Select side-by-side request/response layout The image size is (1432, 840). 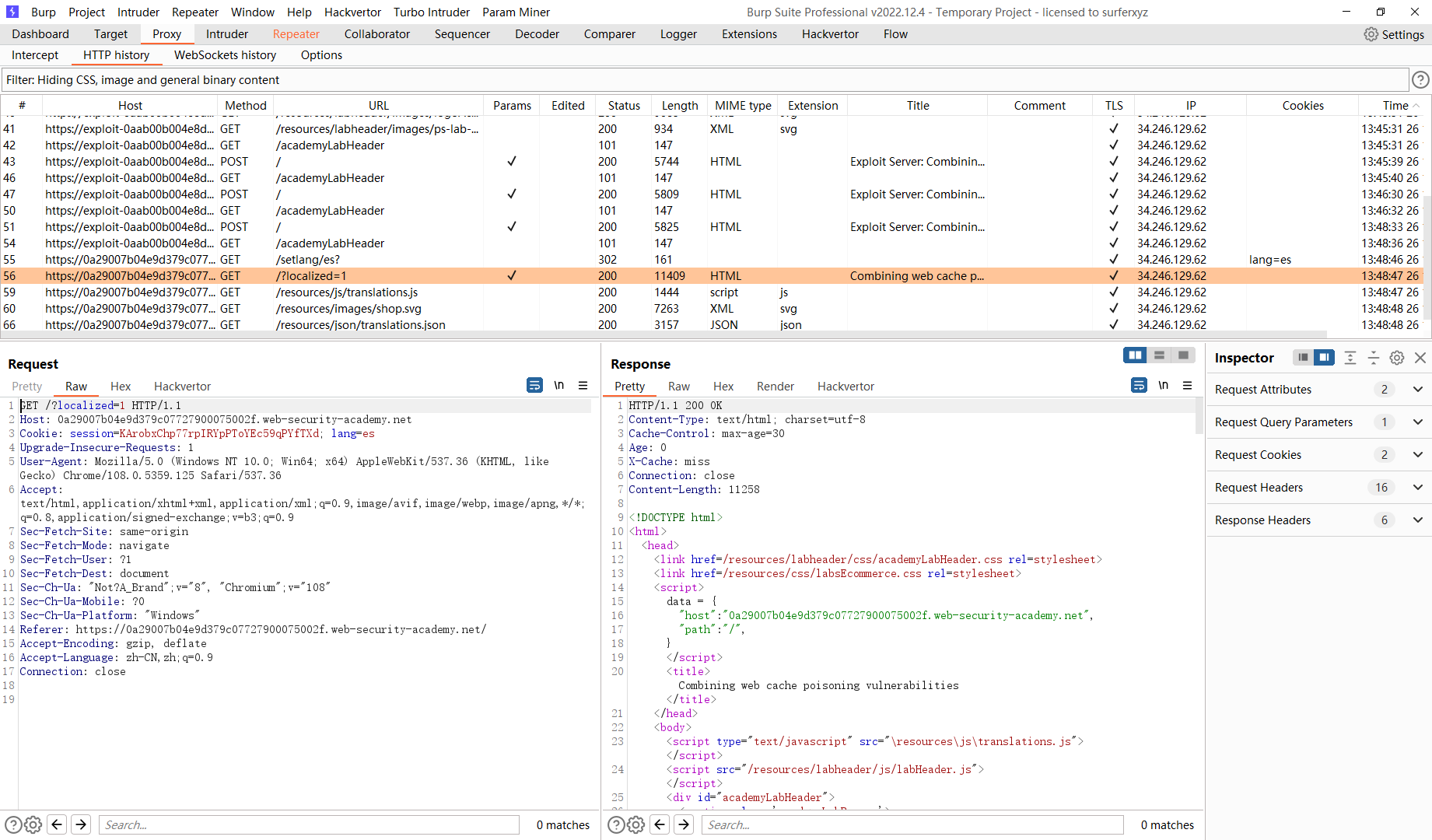click(x=1136, y=355)
